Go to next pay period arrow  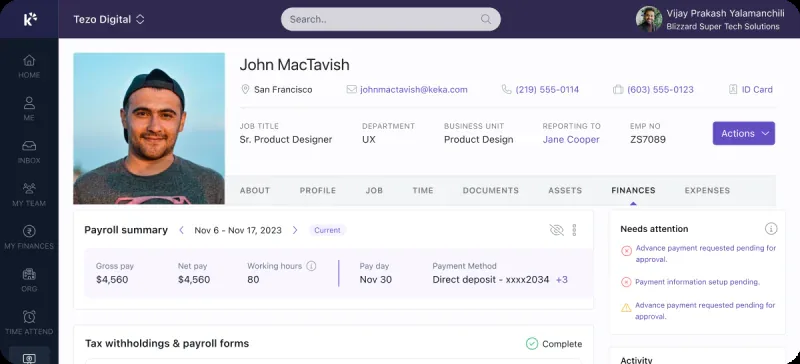[x=294, y=230]
